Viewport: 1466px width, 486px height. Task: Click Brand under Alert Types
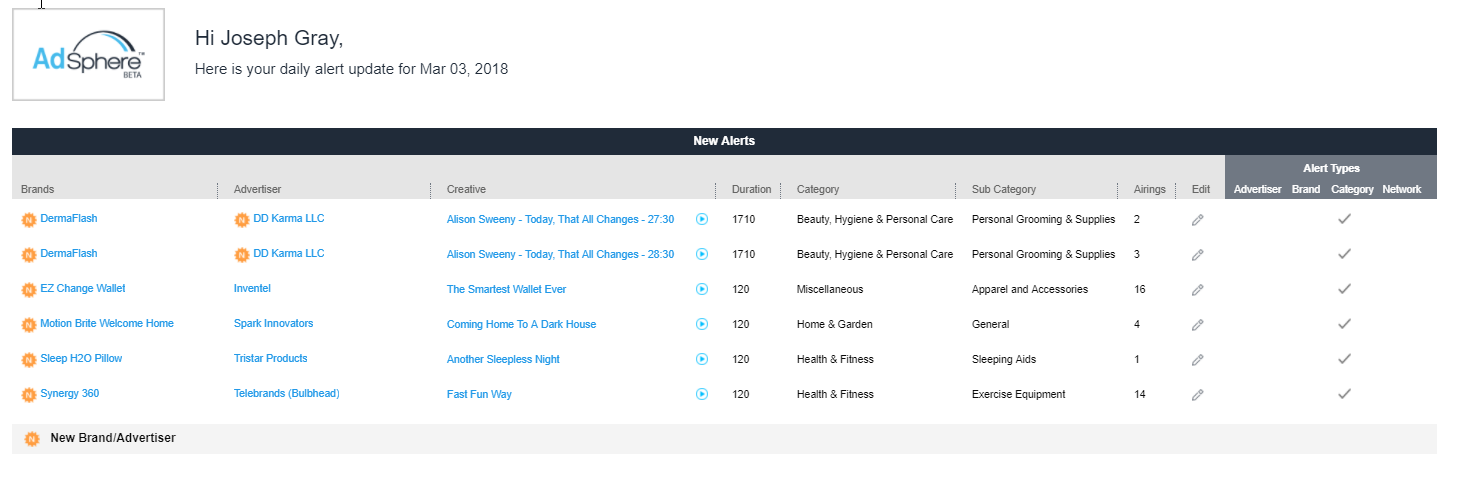coord(1306,189)
